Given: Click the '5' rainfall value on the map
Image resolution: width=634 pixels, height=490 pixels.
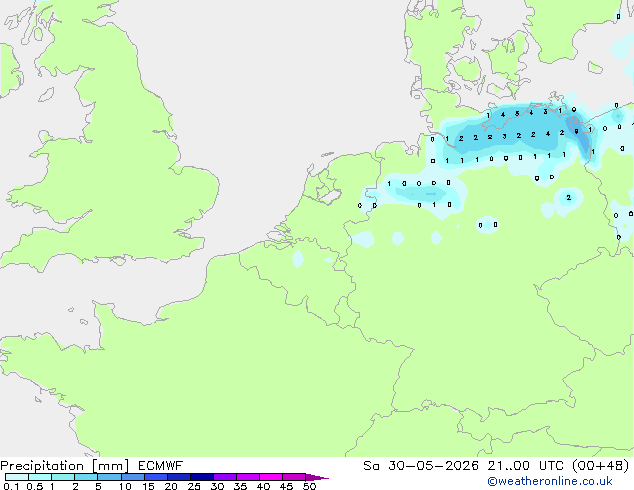Looking at the screenshot, I should [517, 114].
